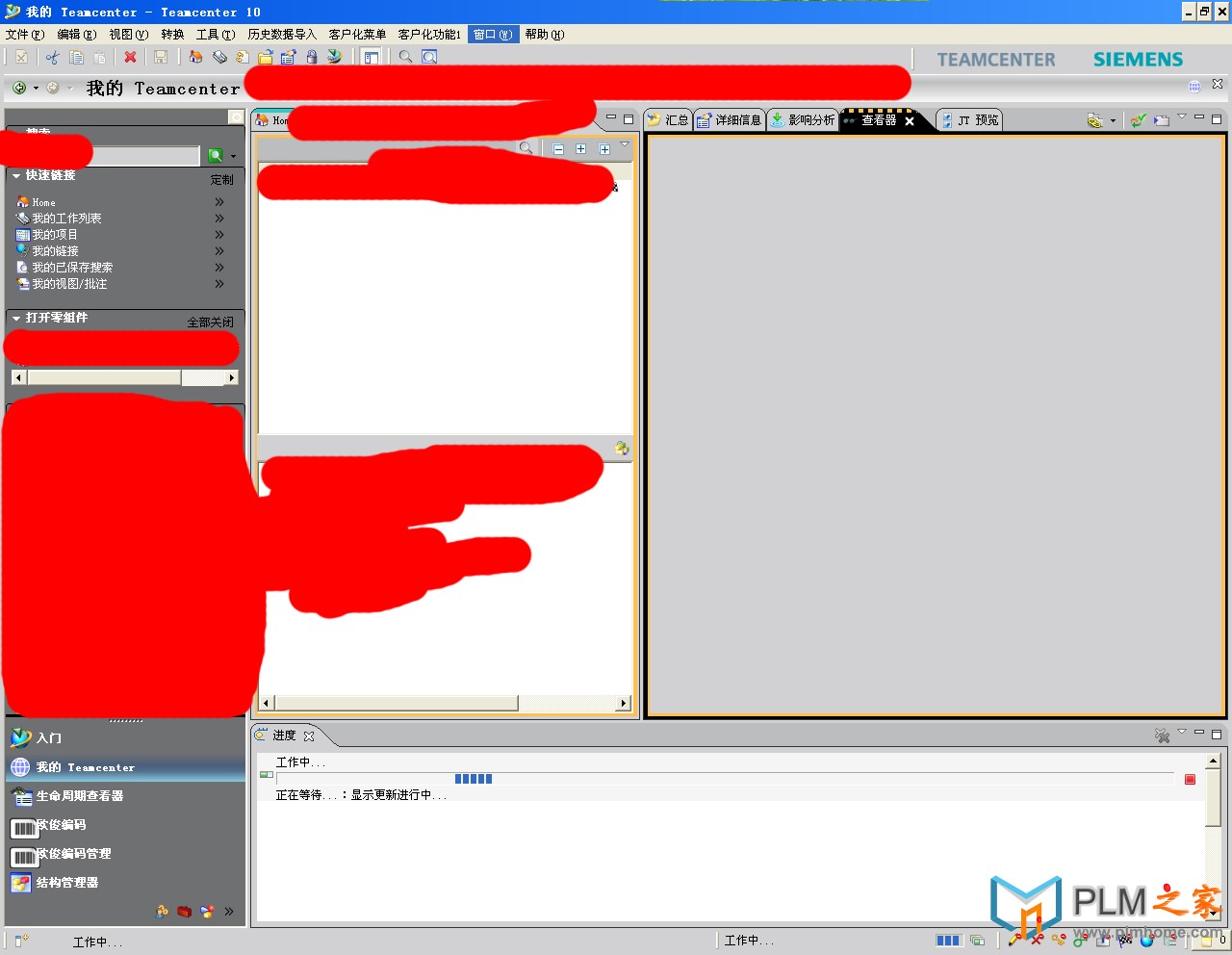Collapse the 快速链接 section
The height and width of the screenshot is (955, 1232).
tap(16, 175)
